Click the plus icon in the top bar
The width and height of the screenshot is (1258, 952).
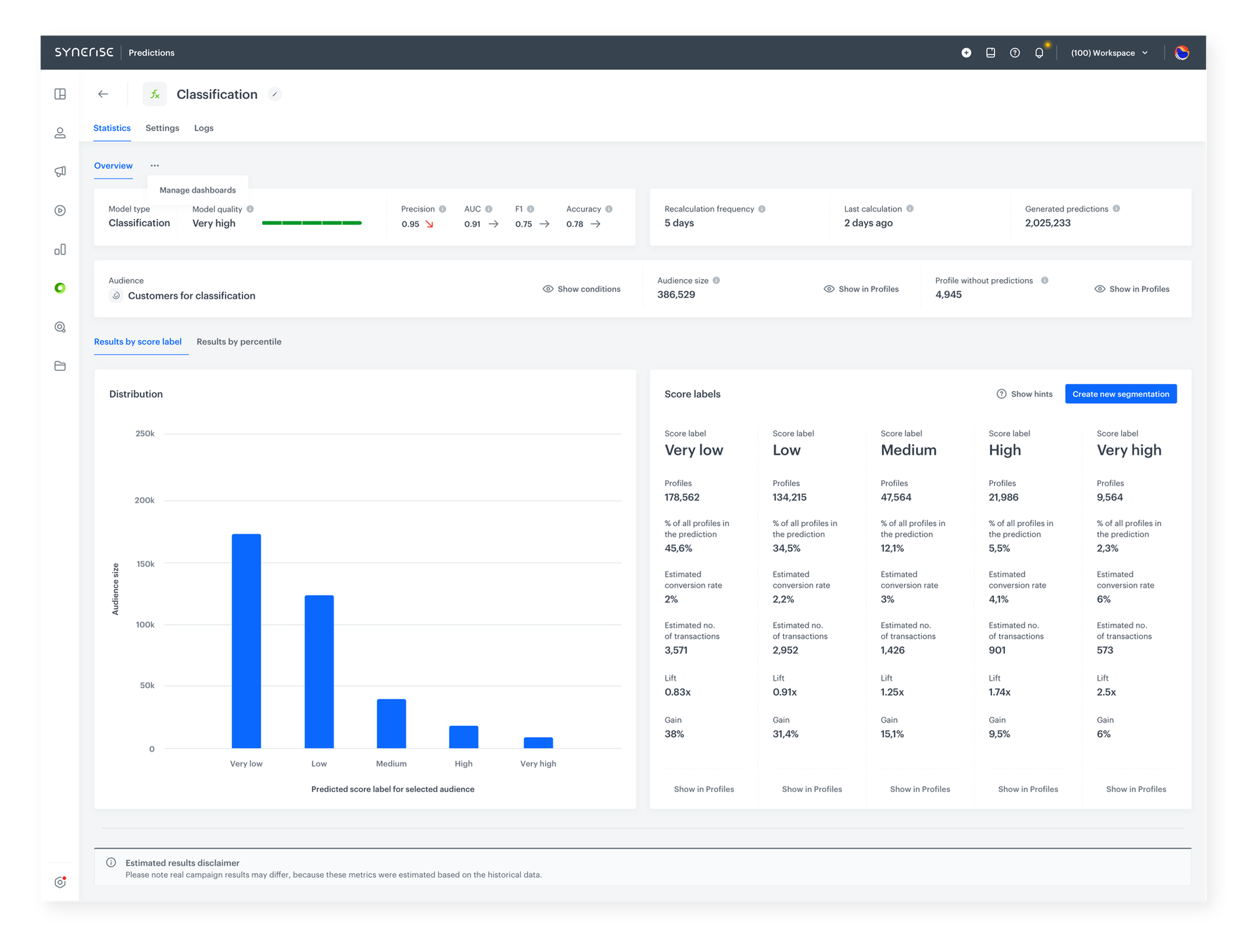pyautogui.click(x=966, y=52)
